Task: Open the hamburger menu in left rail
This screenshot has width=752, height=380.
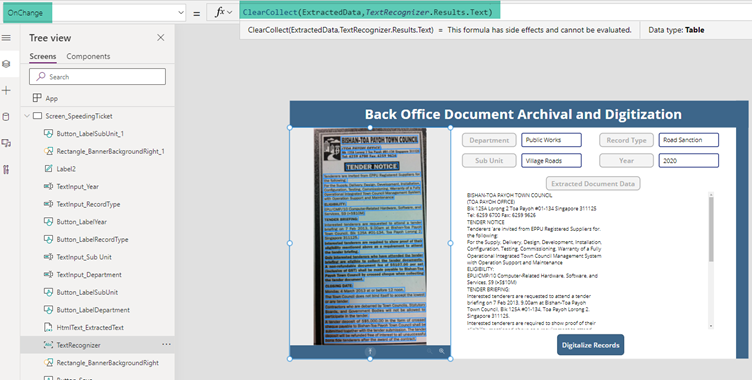Action: coord(6,38)
